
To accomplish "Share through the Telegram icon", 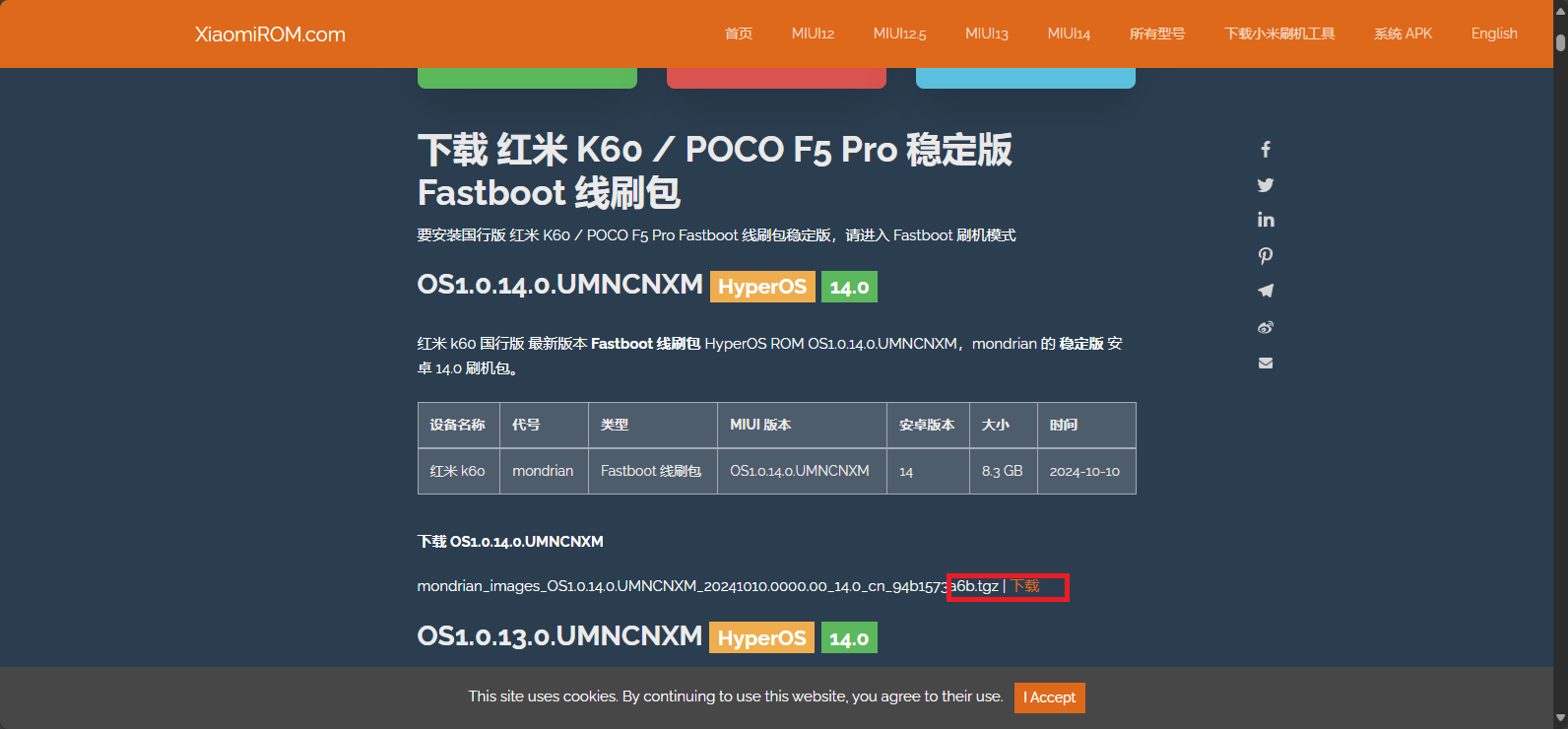I will (1266, 291).
